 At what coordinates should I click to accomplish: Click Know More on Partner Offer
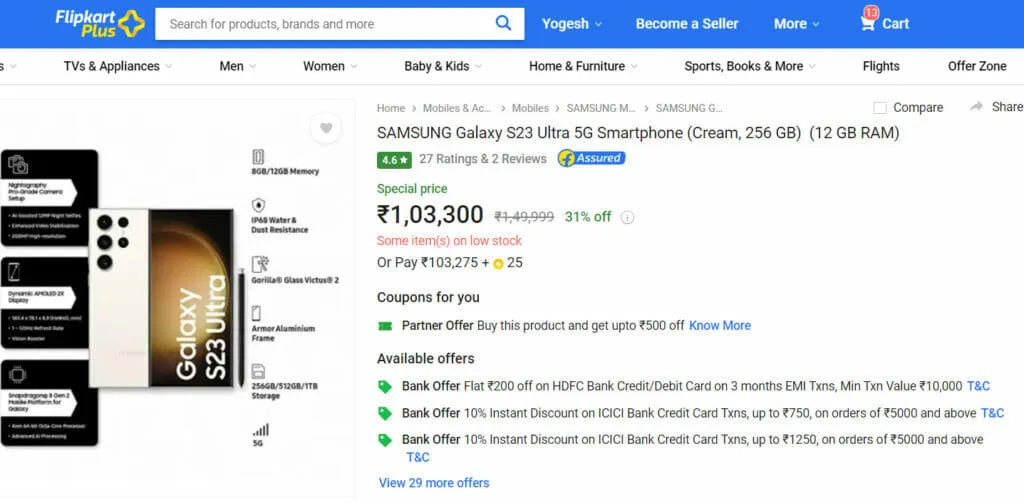pyautogui.click(x=720, y=325)
